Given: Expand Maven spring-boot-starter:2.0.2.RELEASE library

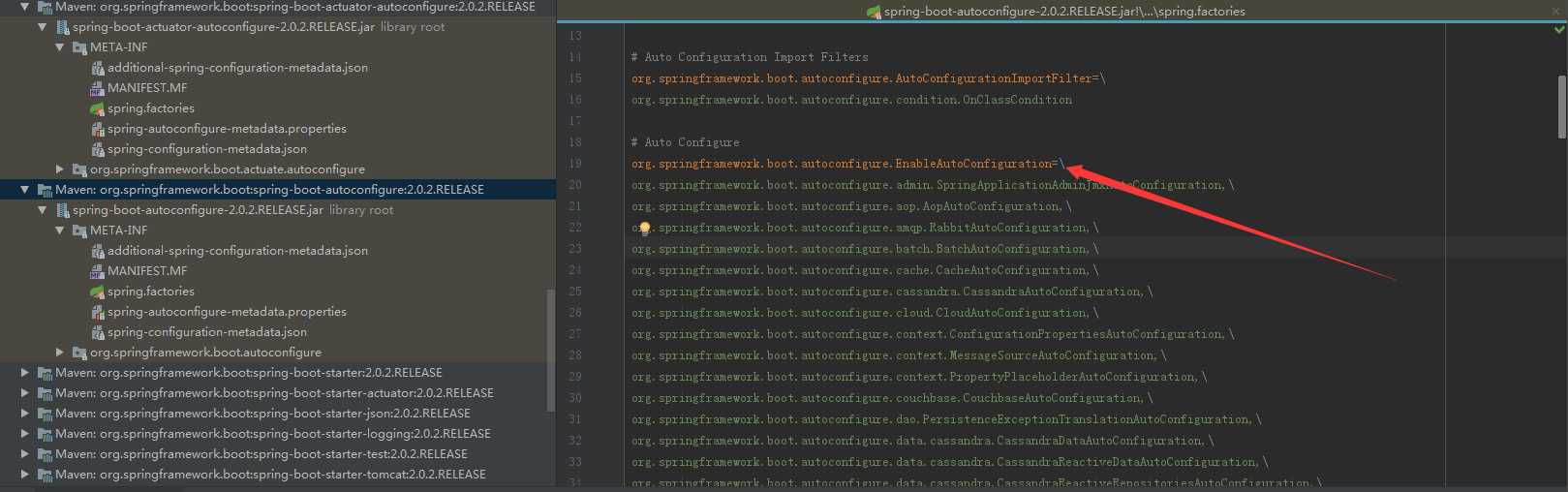Looking at the screenshot, I should 25,373.
